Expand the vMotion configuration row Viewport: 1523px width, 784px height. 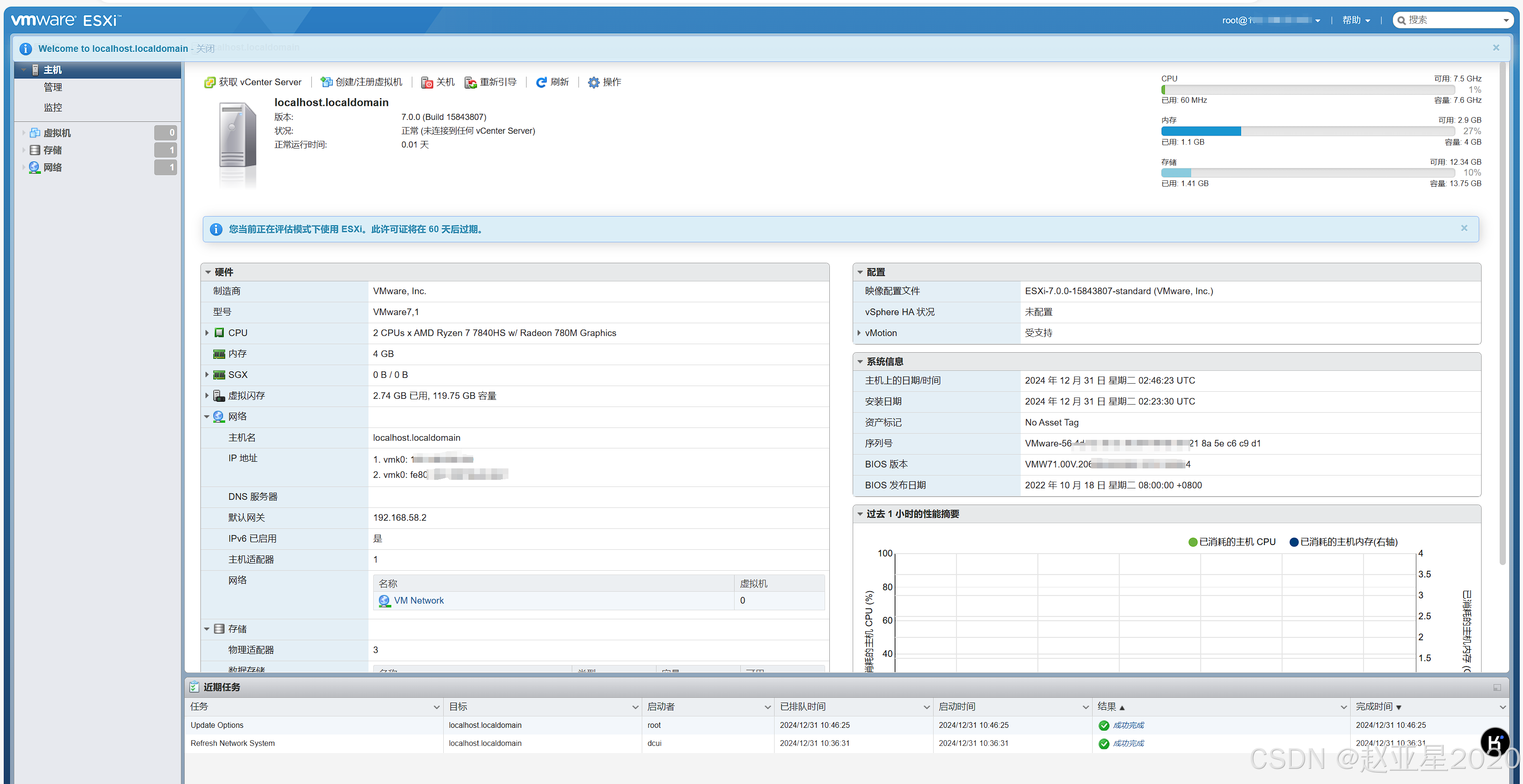click(x=859, y=333)
